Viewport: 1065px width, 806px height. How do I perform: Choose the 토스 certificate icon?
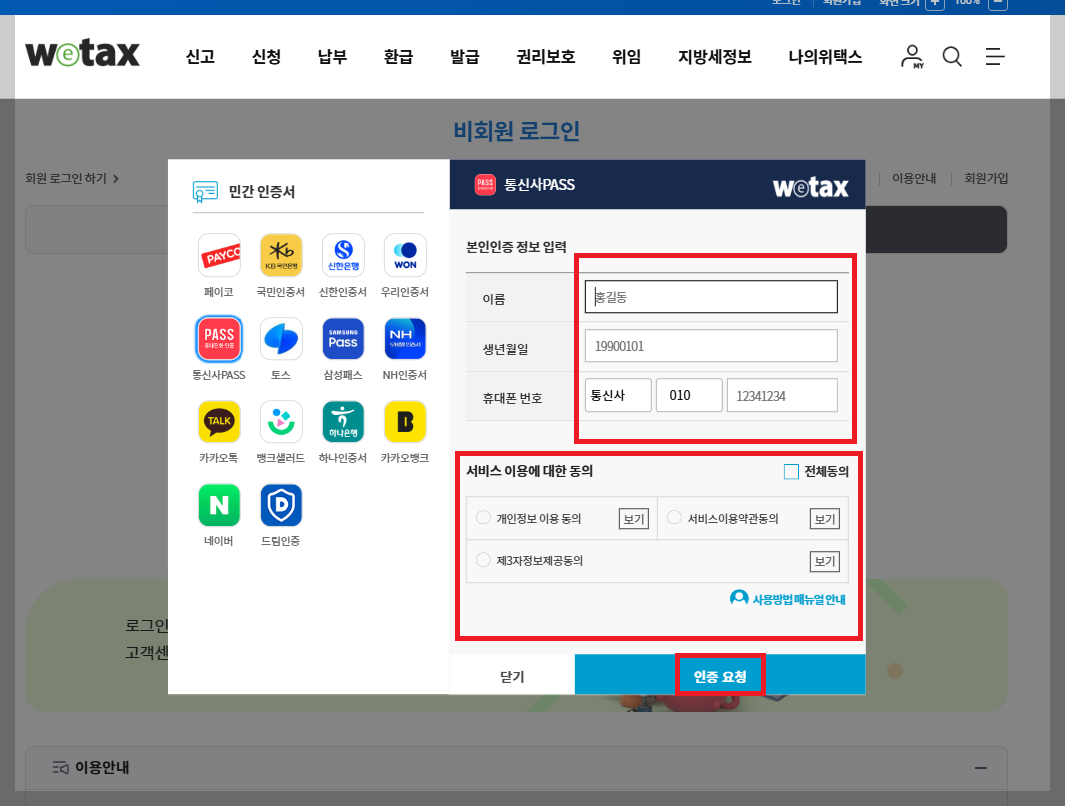[281, 338]
